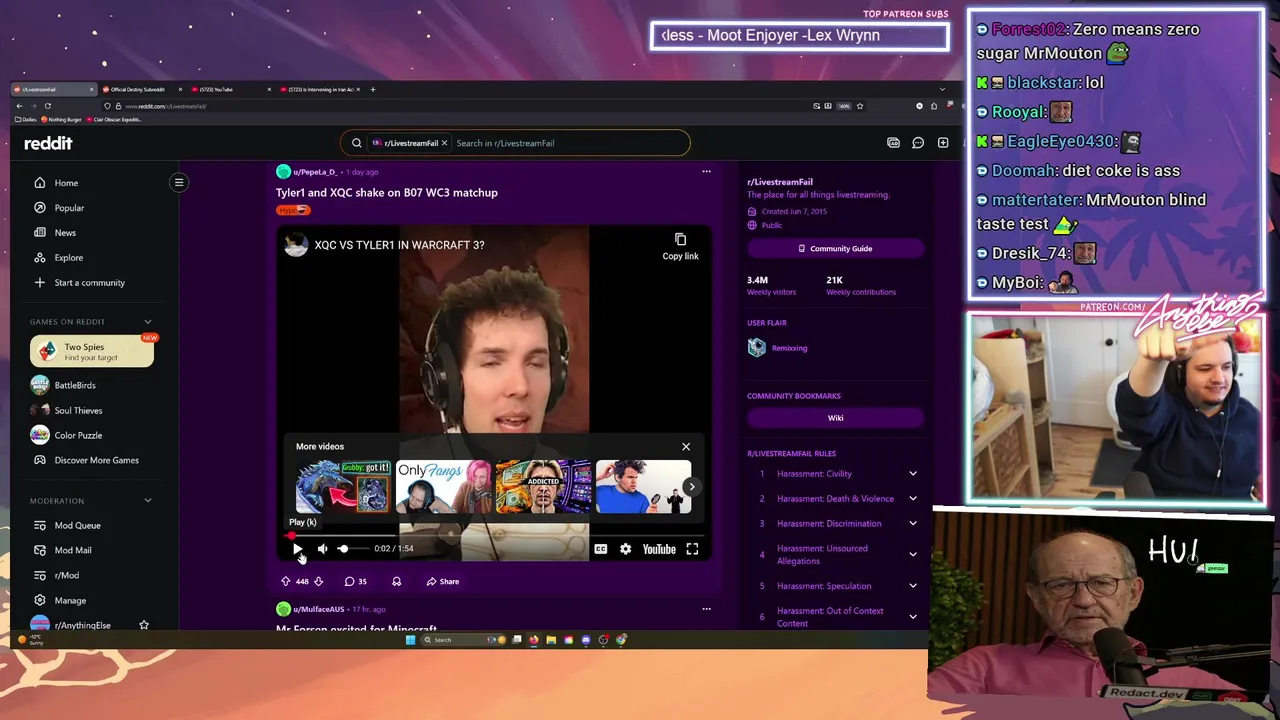This screenshot has height=720, width=1280.
Task: Open video player settings gear
Action: tap(625, 549)
